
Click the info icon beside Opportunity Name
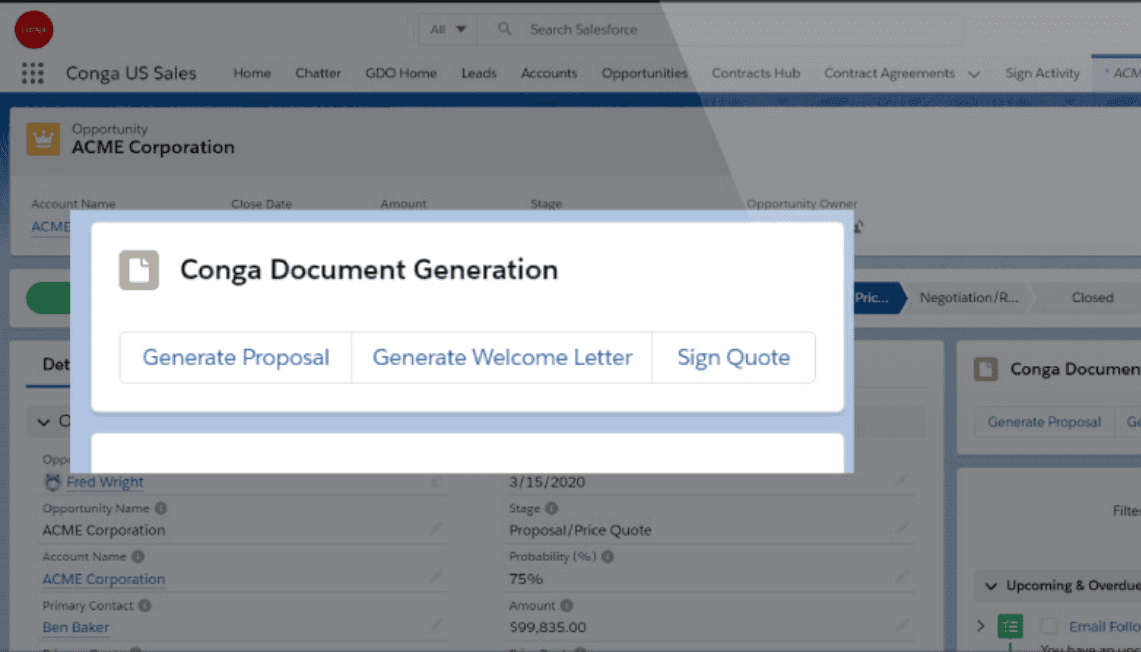coord(161,508)
